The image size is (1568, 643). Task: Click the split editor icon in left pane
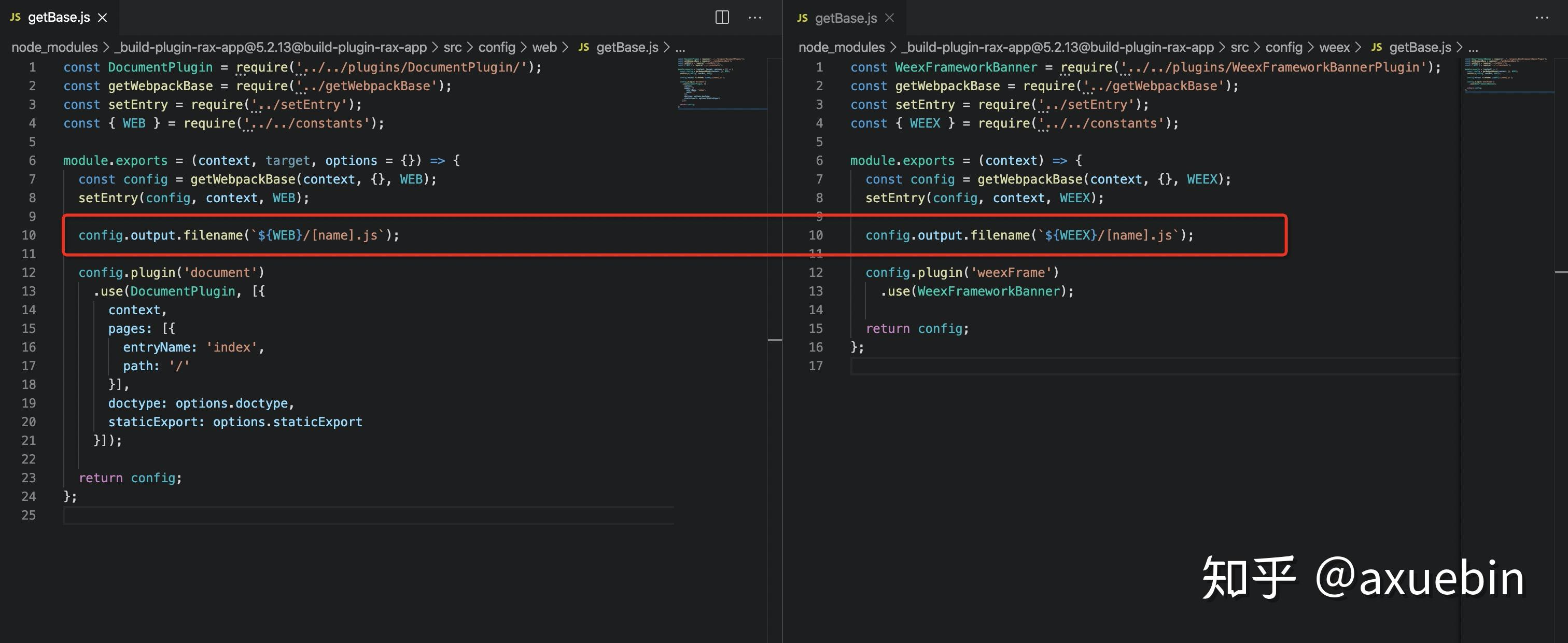722,17
